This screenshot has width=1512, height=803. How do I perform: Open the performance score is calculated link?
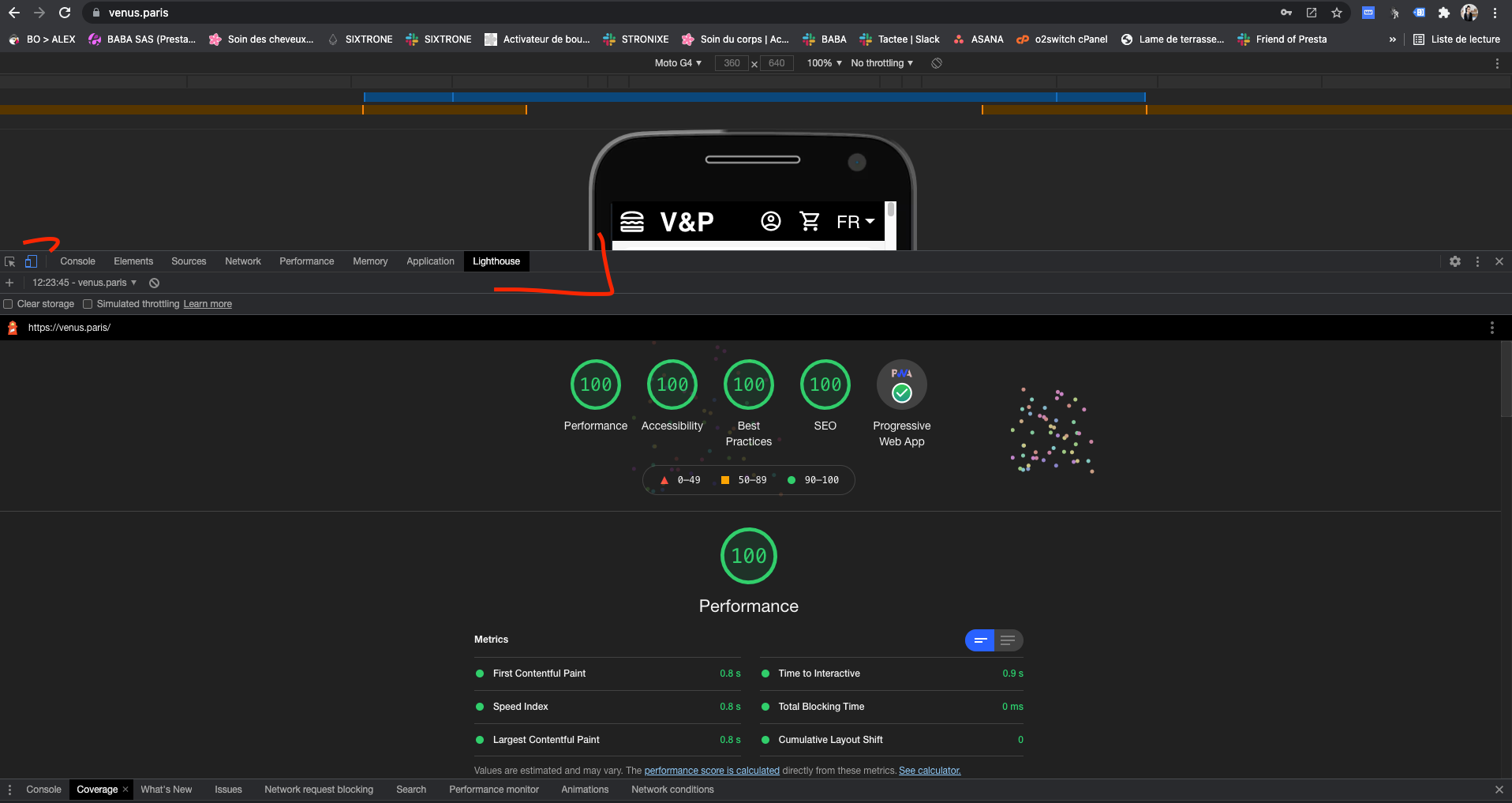point(712,771)
